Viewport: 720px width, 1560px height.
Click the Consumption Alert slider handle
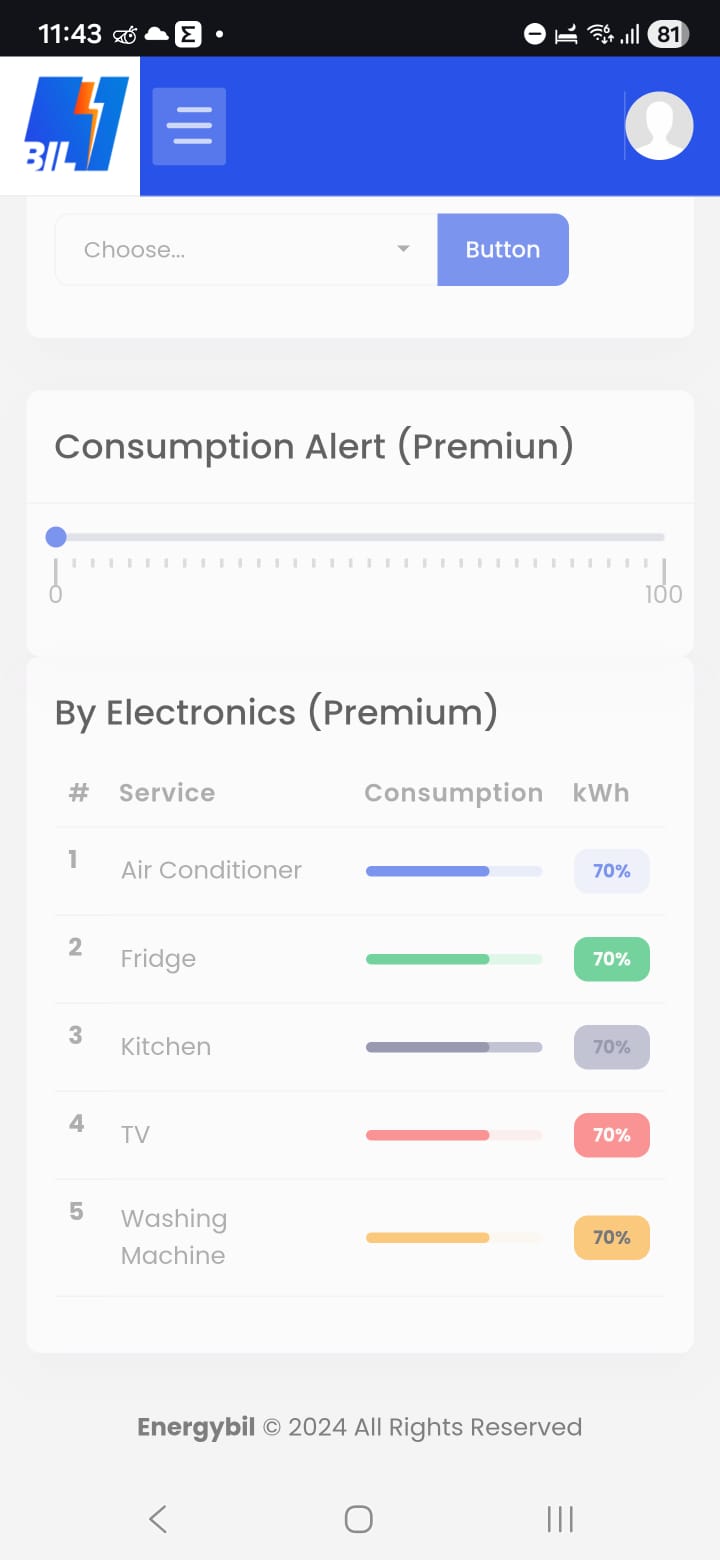56,538
